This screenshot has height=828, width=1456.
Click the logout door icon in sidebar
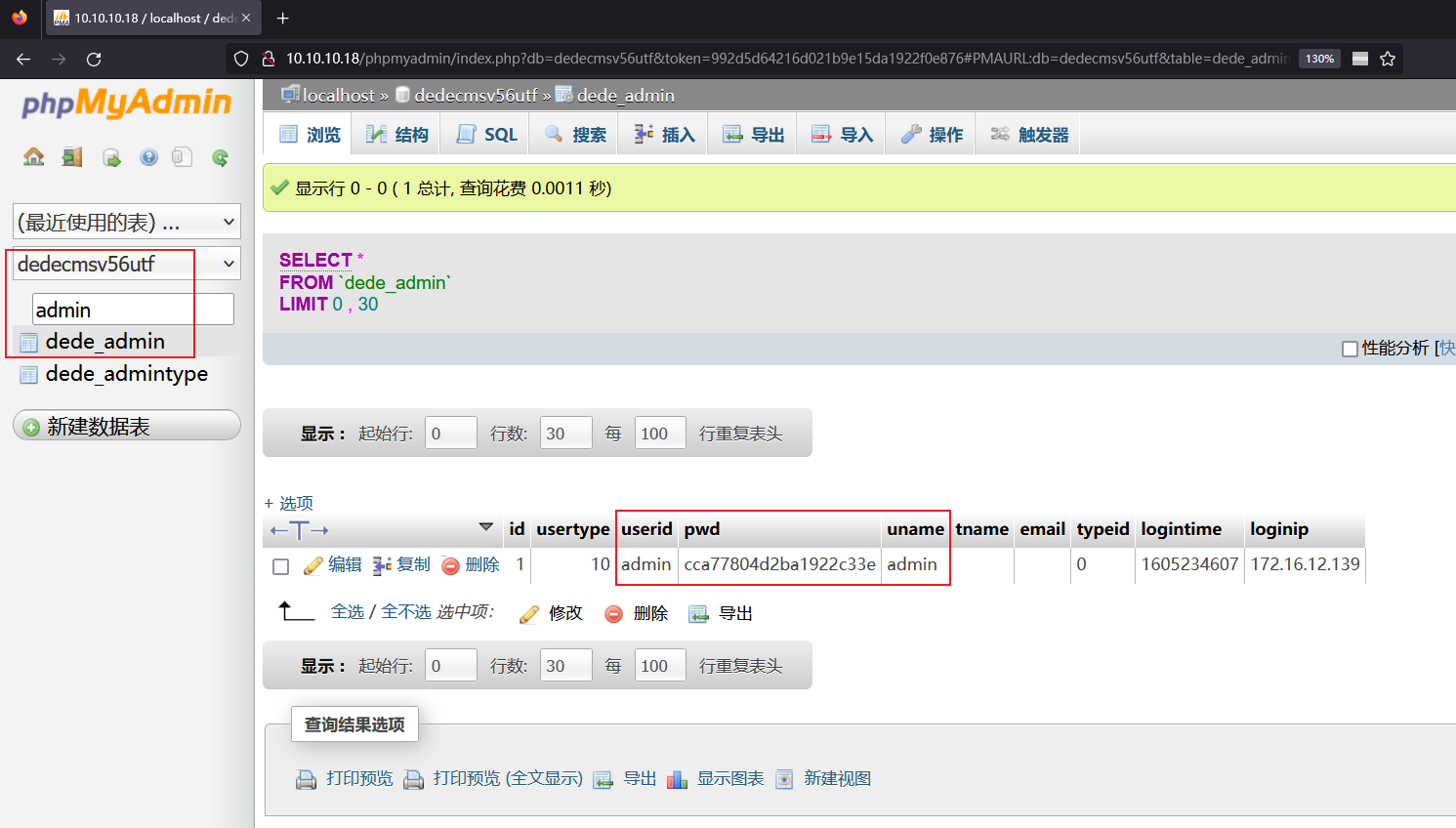(71, 156)
